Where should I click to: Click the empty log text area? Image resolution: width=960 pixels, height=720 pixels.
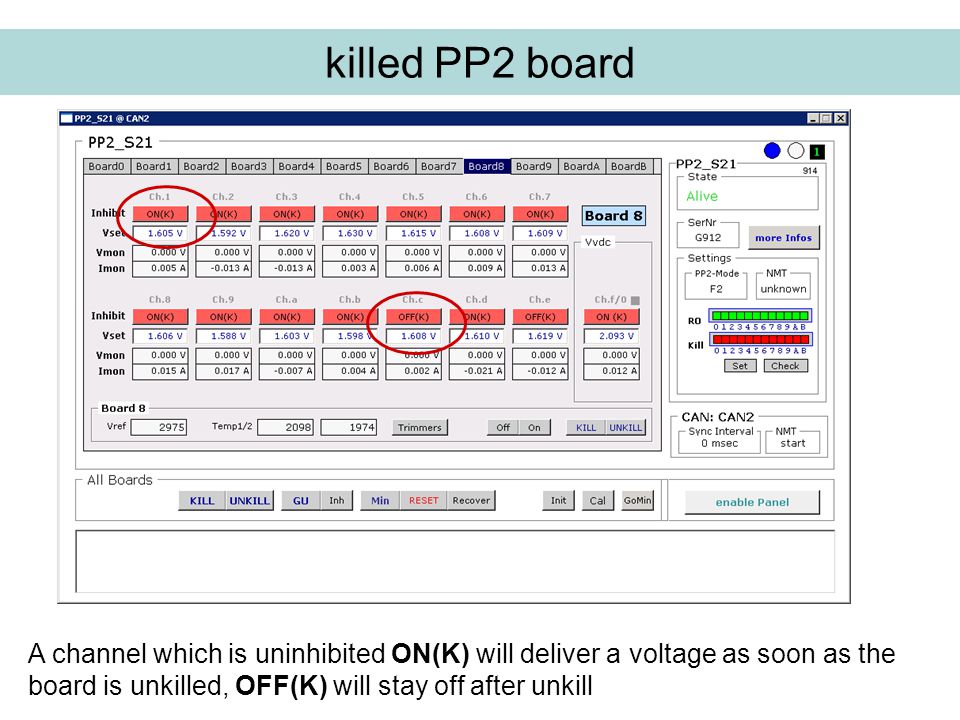click(x=455, y=561)
